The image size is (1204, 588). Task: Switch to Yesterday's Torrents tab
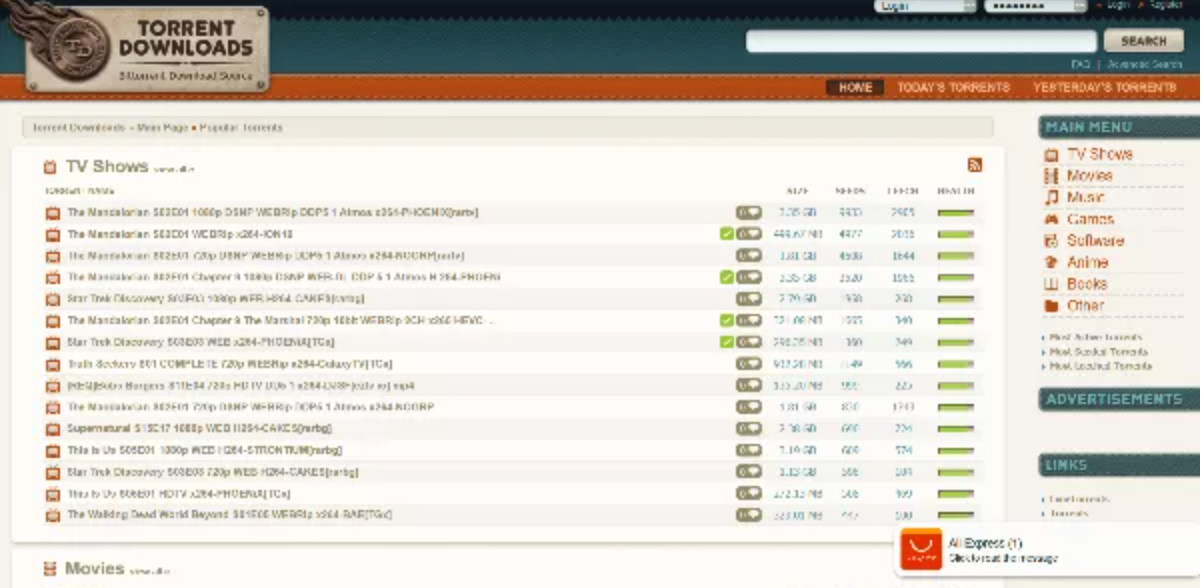point(1104,88)
